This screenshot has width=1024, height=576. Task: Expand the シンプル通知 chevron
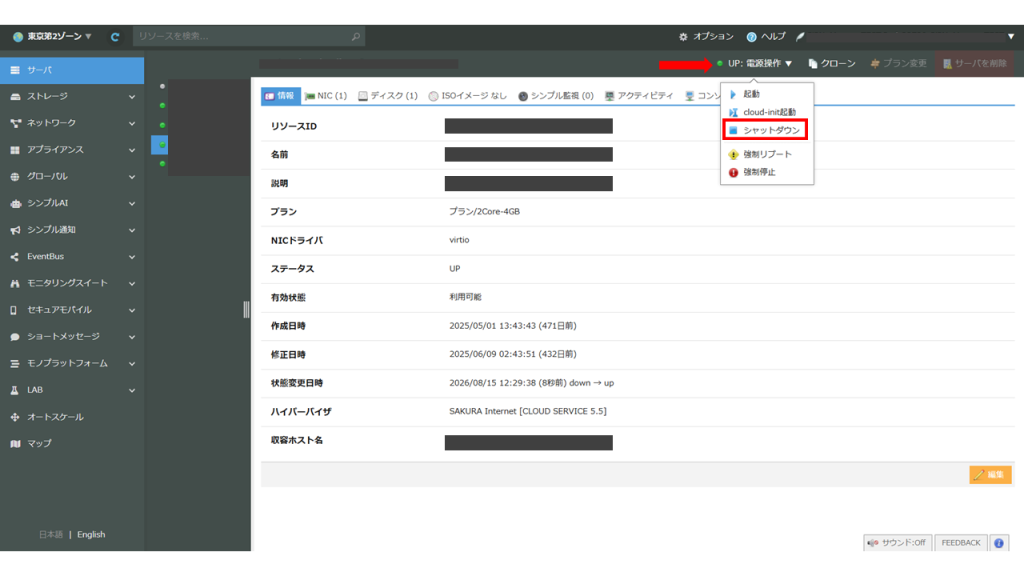point(132,230)
